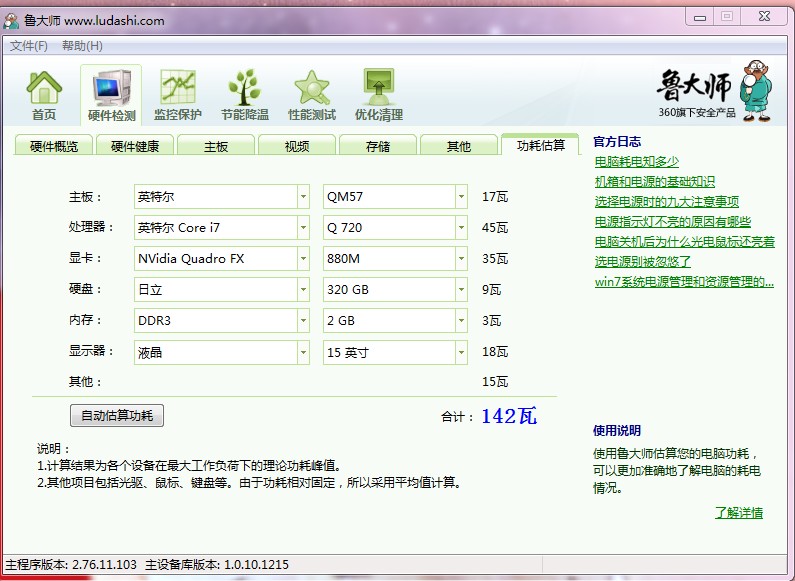The image size is (795, 581).
Task: Click the 45瓦 processor power value
Action: tap(495, 228)
